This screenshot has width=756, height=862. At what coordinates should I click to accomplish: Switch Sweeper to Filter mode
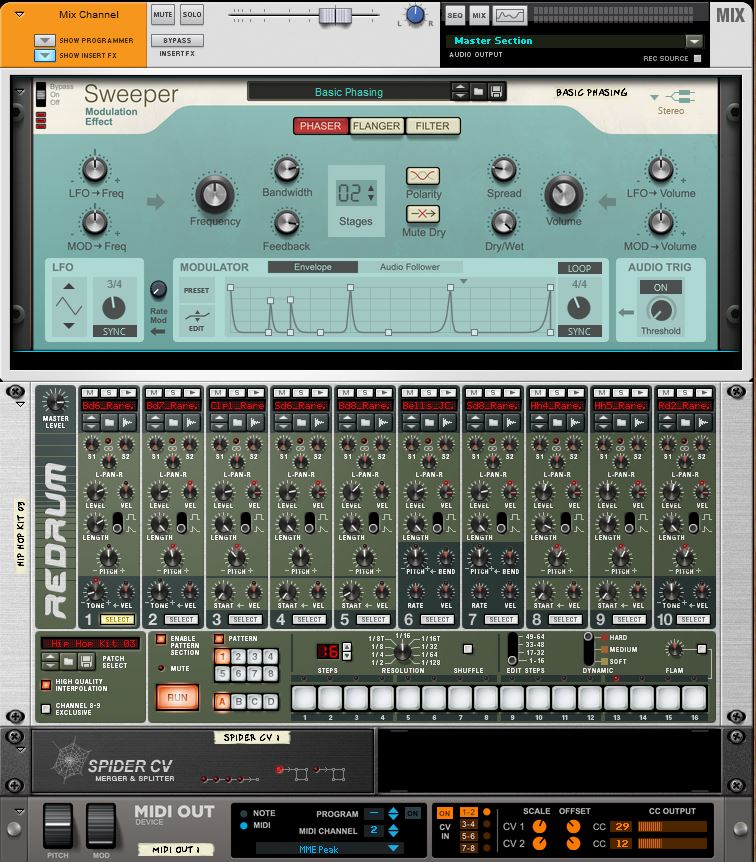click(x=433, y=126)
